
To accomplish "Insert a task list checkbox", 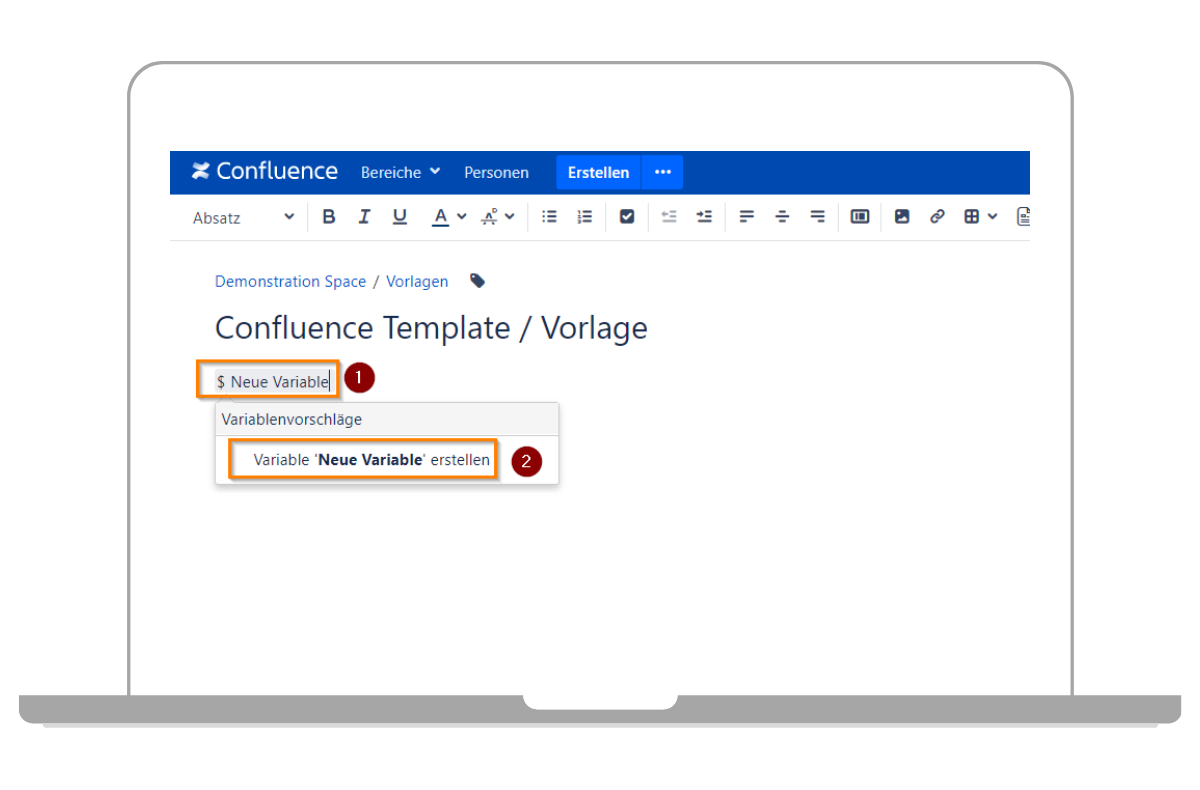I will tap(627, 217).
